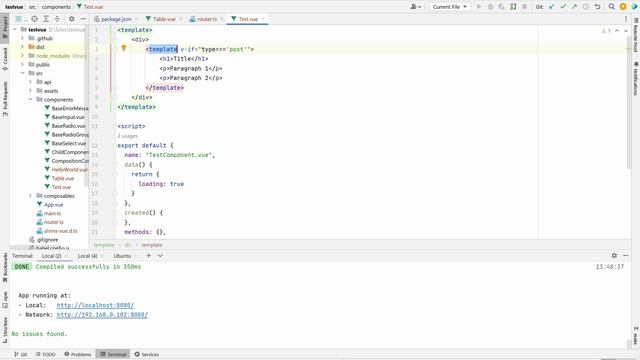This screenshot has width=640, height=360.
Task: Open the user account dropdown icon
Action: 416,7
